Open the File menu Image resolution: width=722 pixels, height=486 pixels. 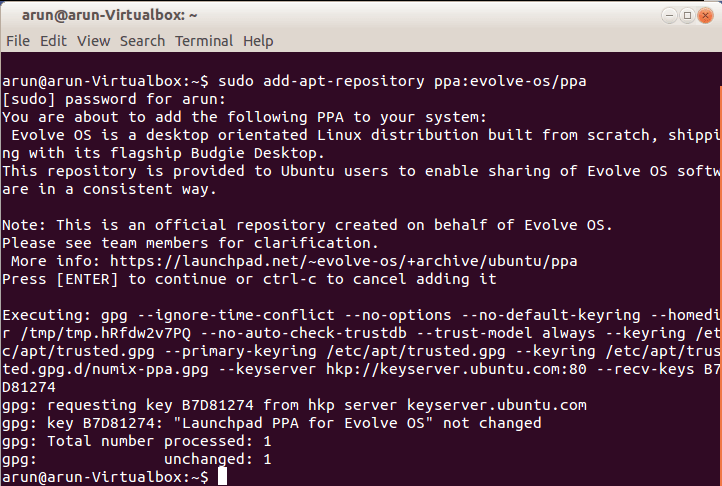pyautogui.click(x=18, y=41)
